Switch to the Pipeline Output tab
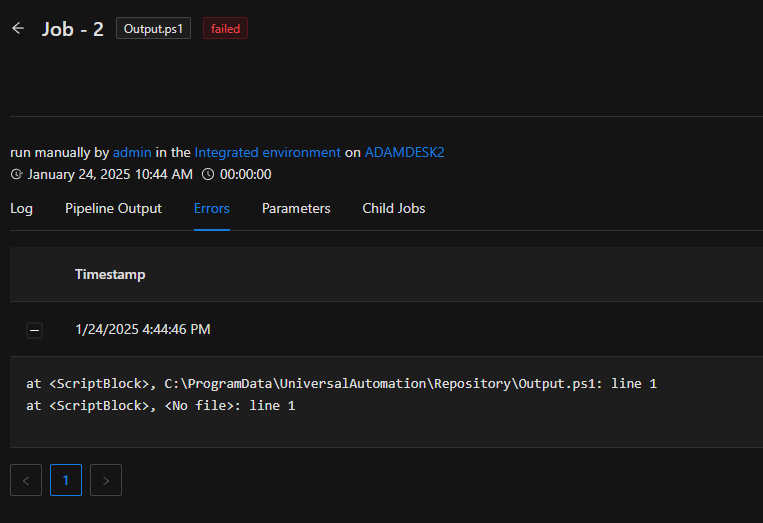Image resolution: width=763 pixels, height=523 pixels. pos(113,209)
